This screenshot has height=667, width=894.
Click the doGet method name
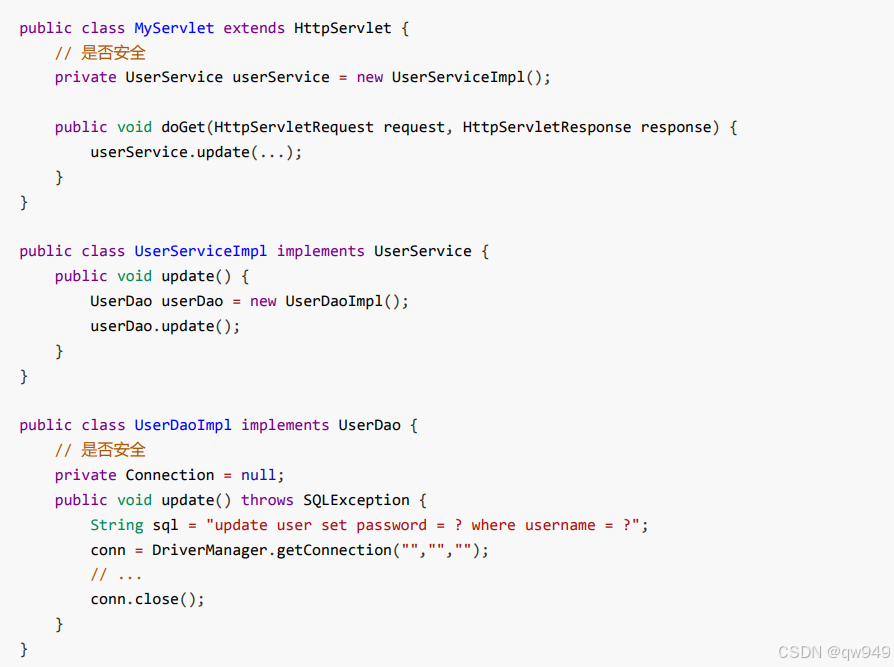pyautogui.click(x=183, y=127)
